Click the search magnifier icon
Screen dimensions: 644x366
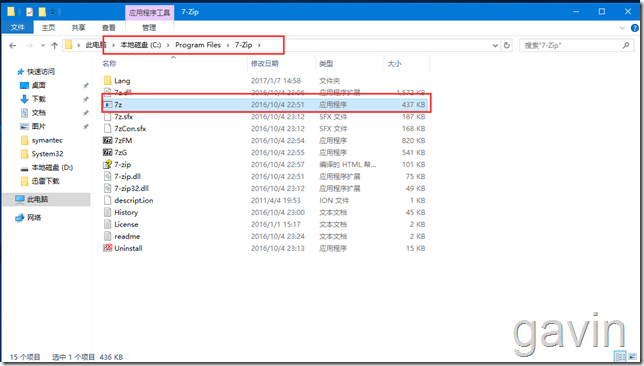coord(626,45)
